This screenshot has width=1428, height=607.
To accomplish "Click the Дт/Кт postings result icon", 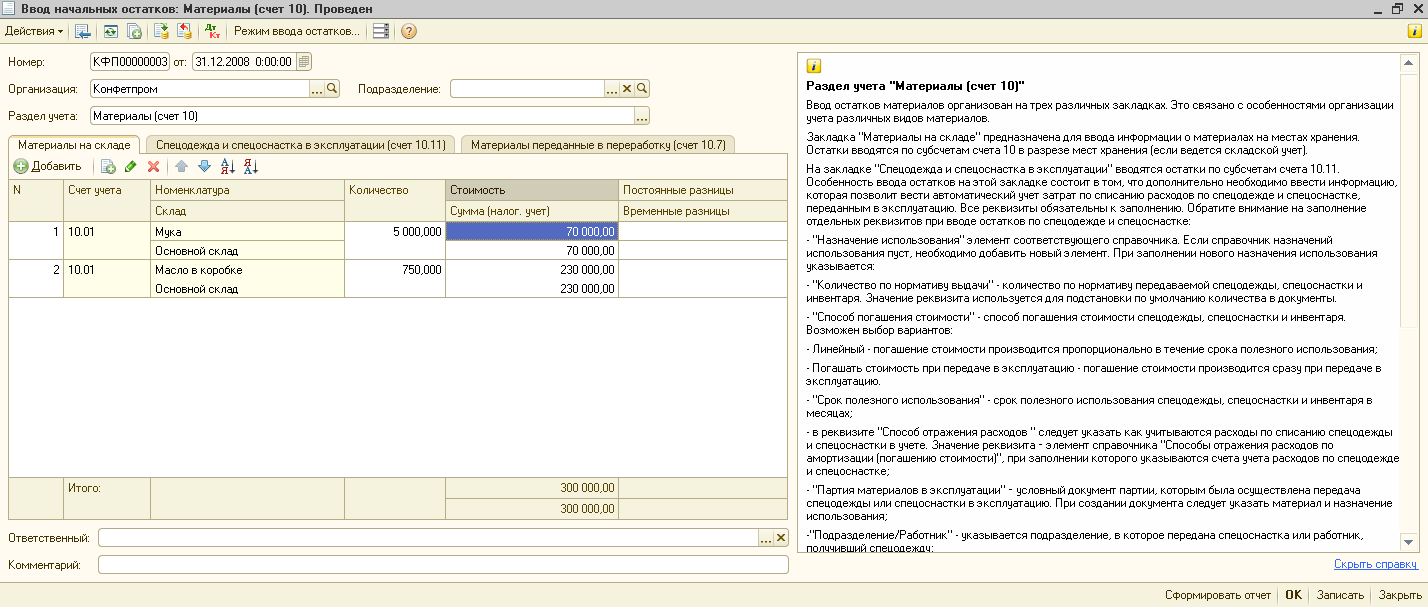I will (212, 31).
